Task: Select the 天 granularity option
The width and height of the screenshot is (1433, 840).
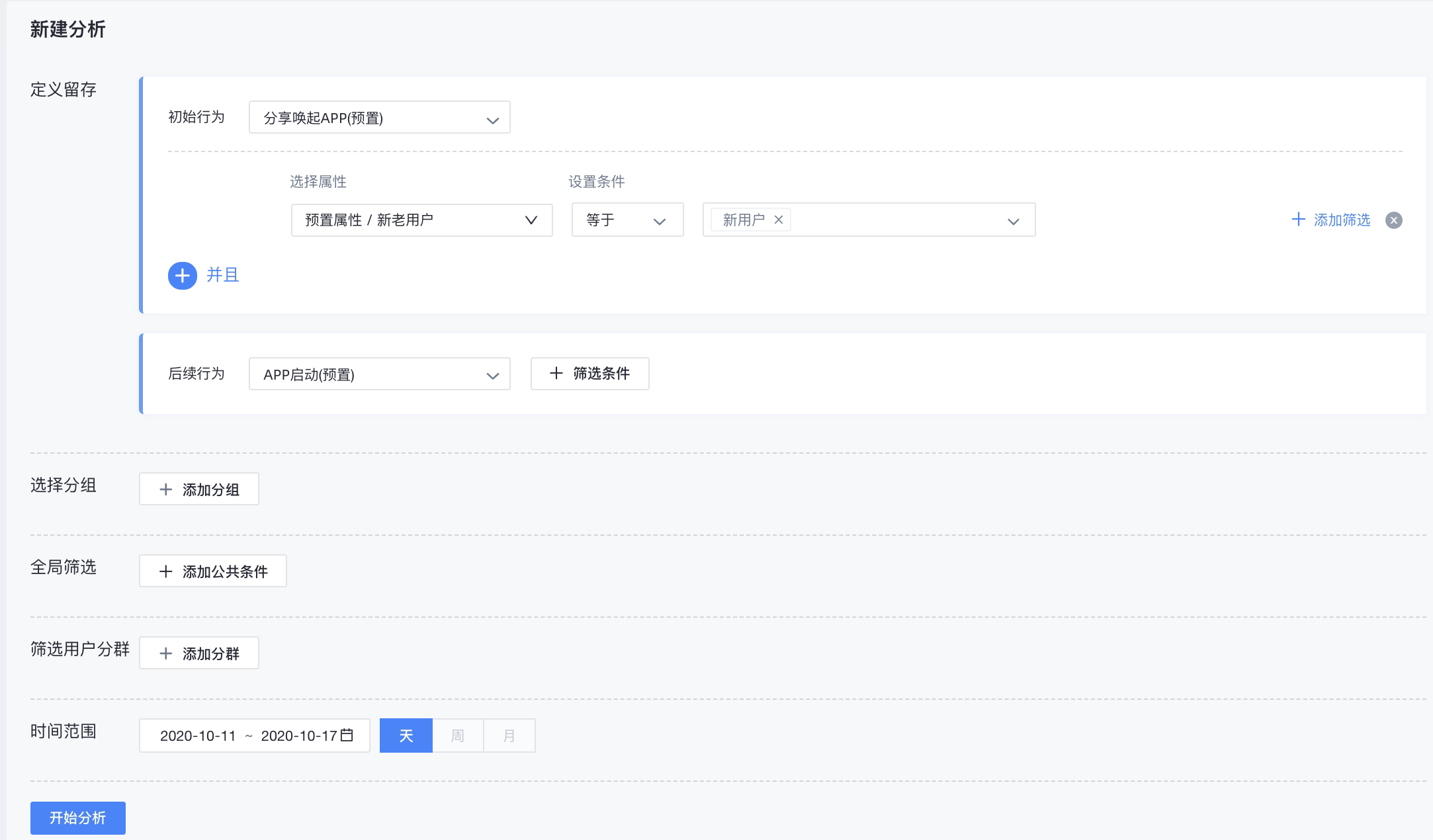Action: point(406,735)
